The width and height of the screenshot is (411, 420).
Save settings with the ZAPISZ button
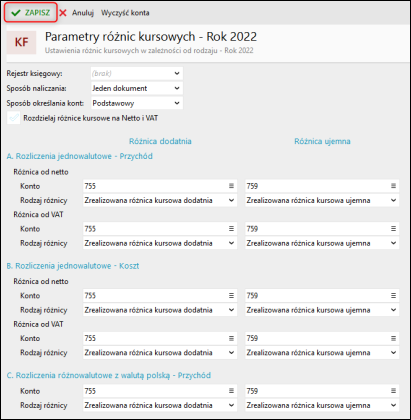(x=31, y=13)
